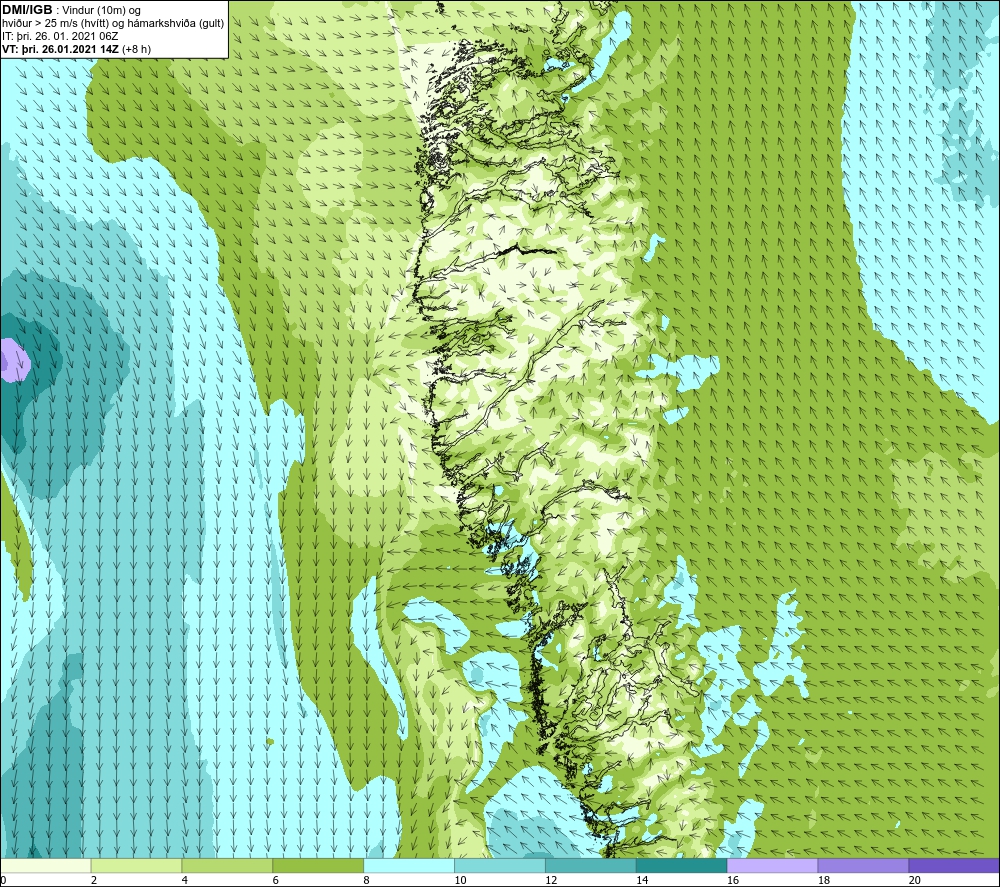The image size is (1000, 887).
Task: Click the DMI/IGB title text
Action: point(27,10)
